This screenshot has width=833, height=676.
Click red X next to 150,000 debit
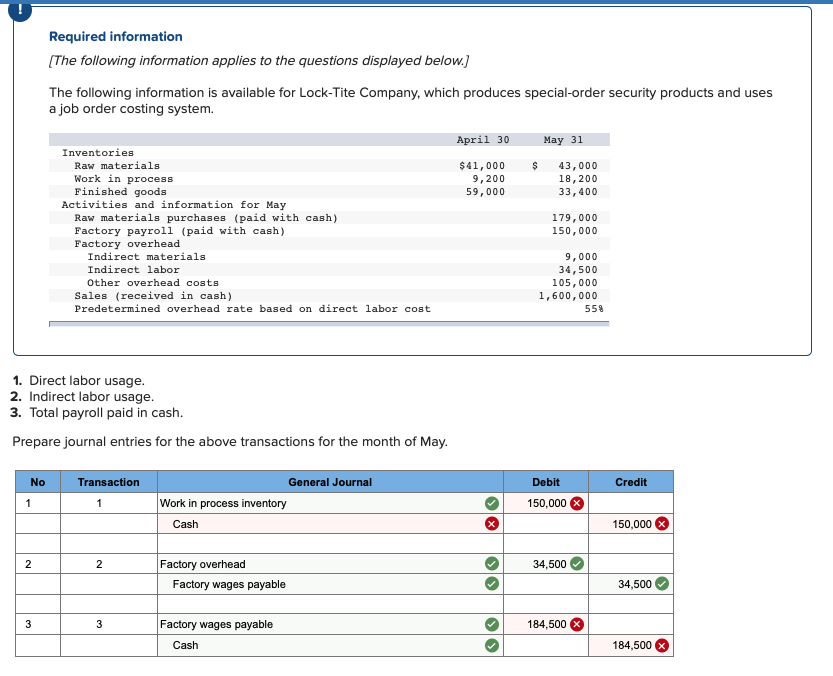tap(577, 503)
